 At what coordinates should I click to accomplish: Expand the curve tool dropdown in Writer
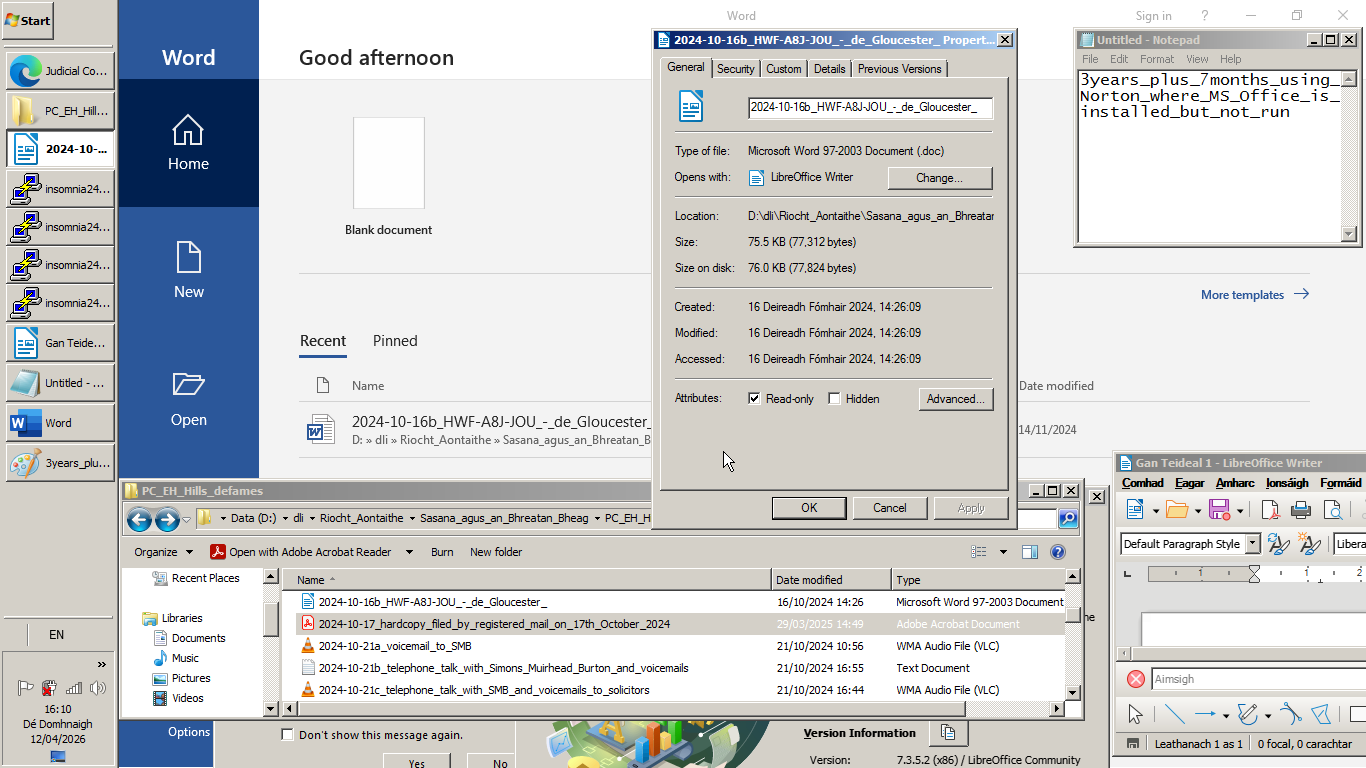point(1267,715)
